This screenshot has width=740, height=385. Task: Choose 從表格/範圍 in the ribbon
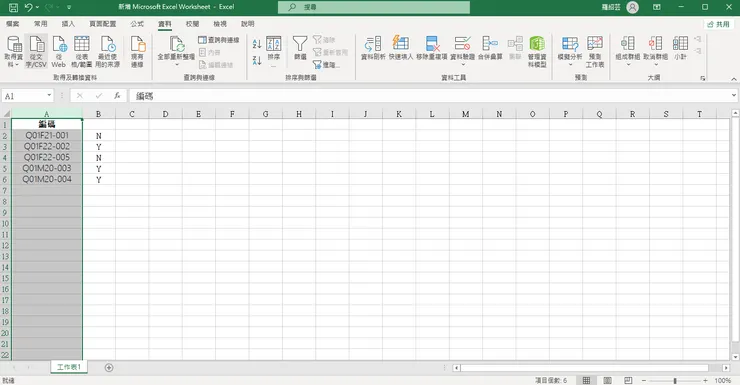[x=82, y=51]
